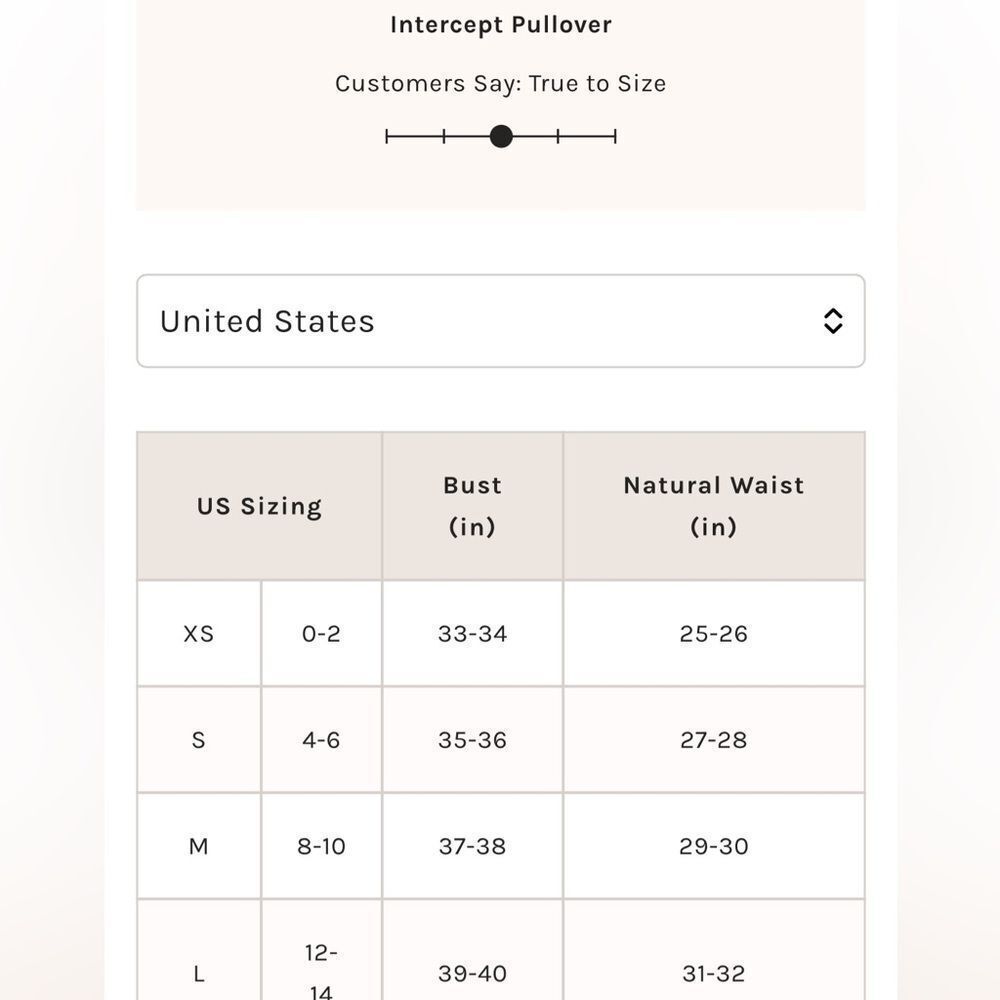Select the Natural Waist (in) column header
Viewport: 1000px width, 1000px height.
(x=714, y=506)
